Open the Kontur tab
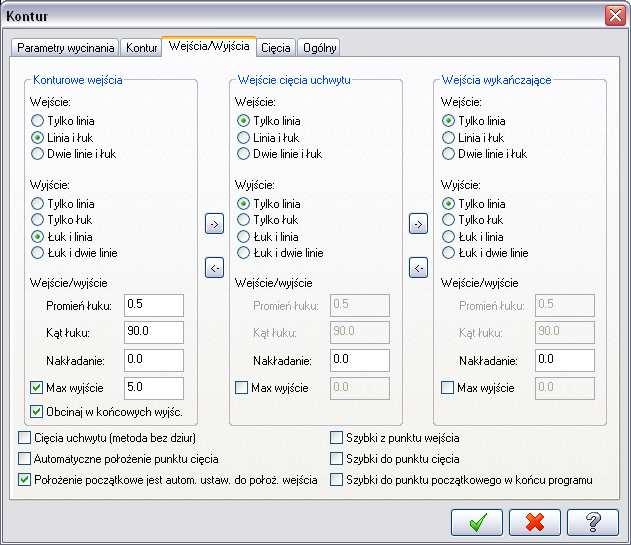Screen dimensions: 631x545 pyautogui.click(x=141, y=48)
